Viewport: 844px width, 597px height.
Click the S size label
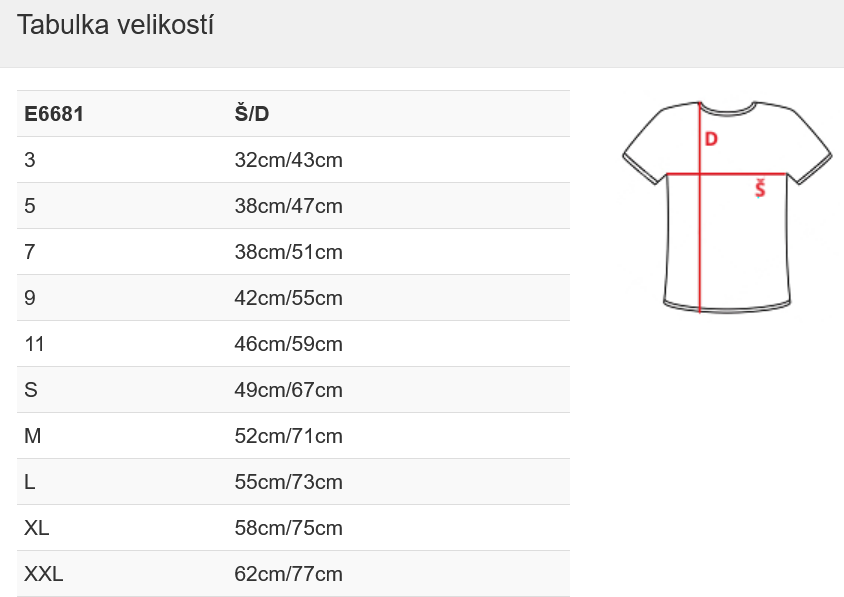(x=31, y=390)
